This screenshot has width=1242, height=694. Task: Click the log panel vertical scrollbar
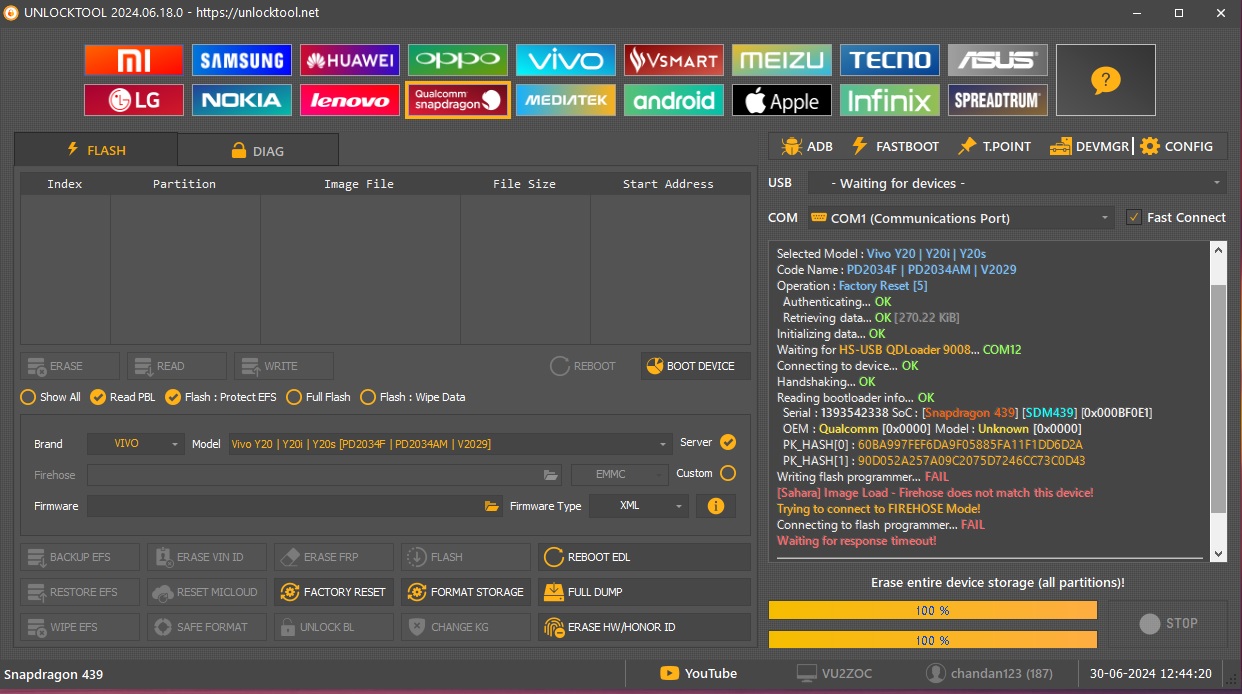(x=1218, y=400)
